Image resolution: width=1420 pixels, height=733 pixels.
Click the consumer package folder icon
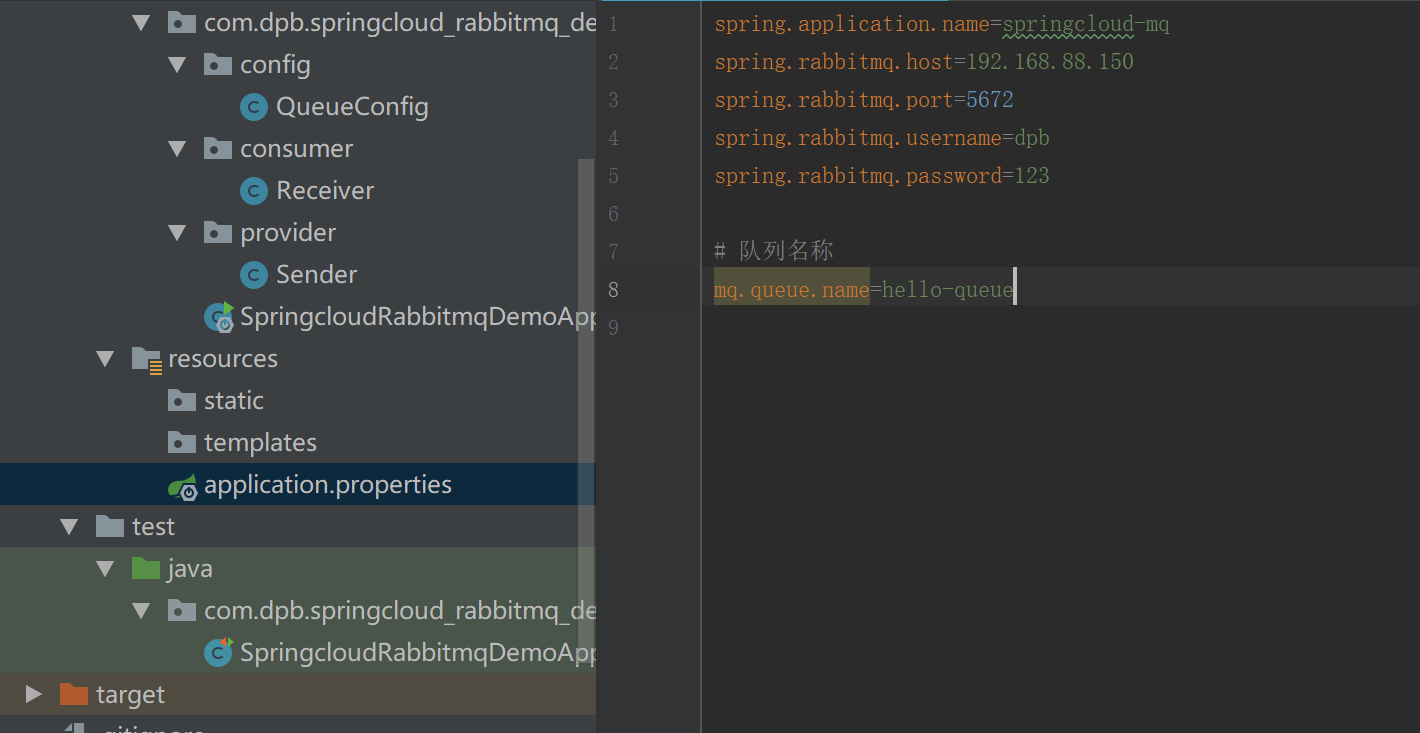[218, 149]
